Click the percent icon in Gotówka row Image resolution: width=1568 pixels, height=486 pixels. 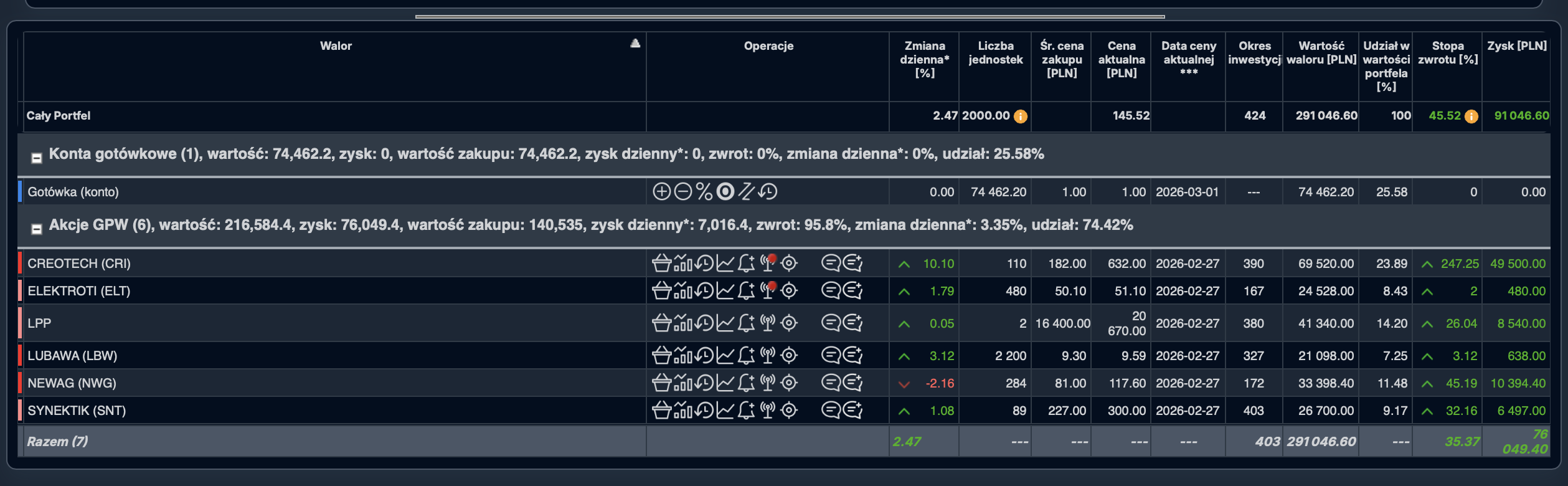click(704, 191)
